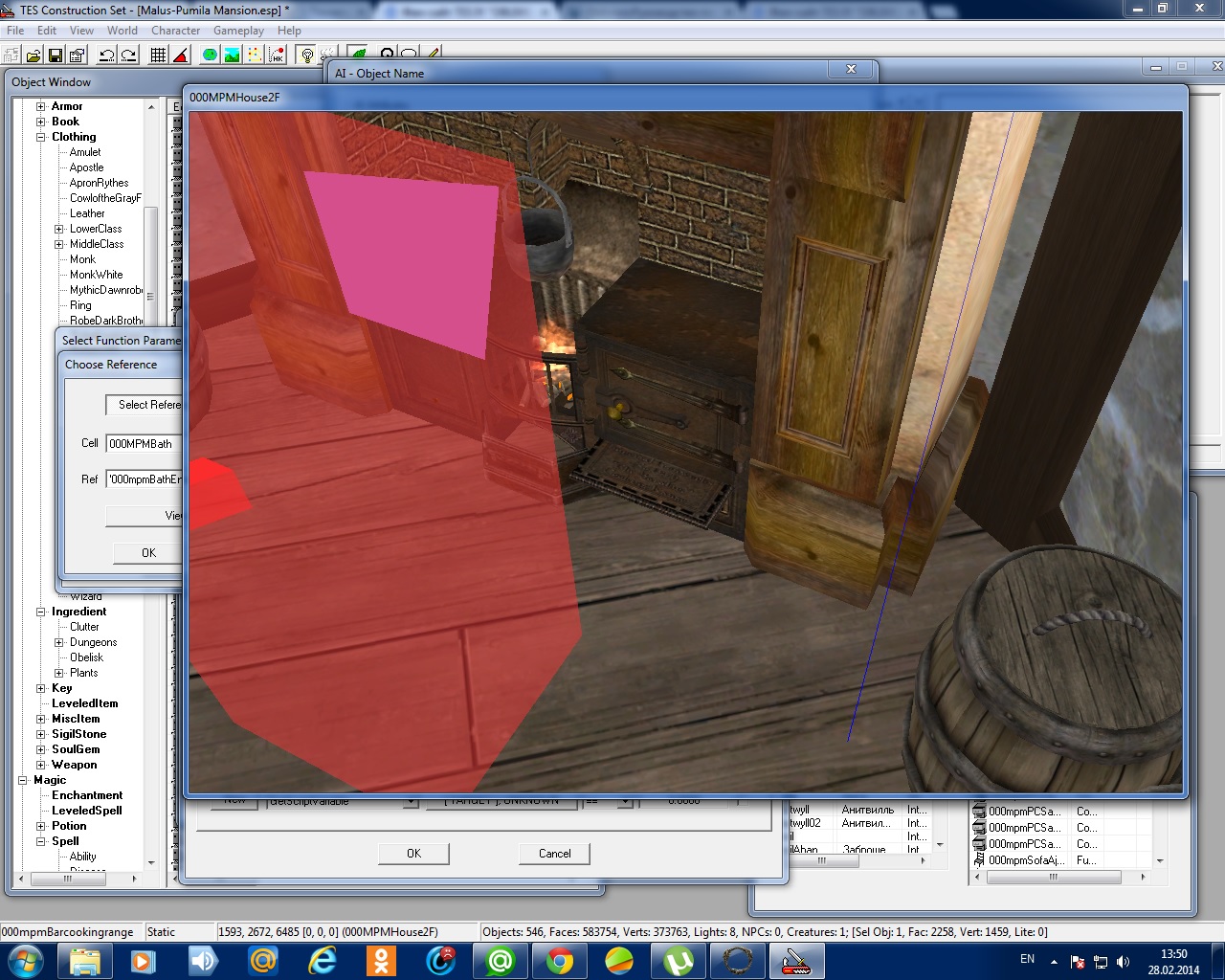The height and width of the screenshot is (980, 1225).
Task: Click the Select Reference button
Action: (145, 405)
